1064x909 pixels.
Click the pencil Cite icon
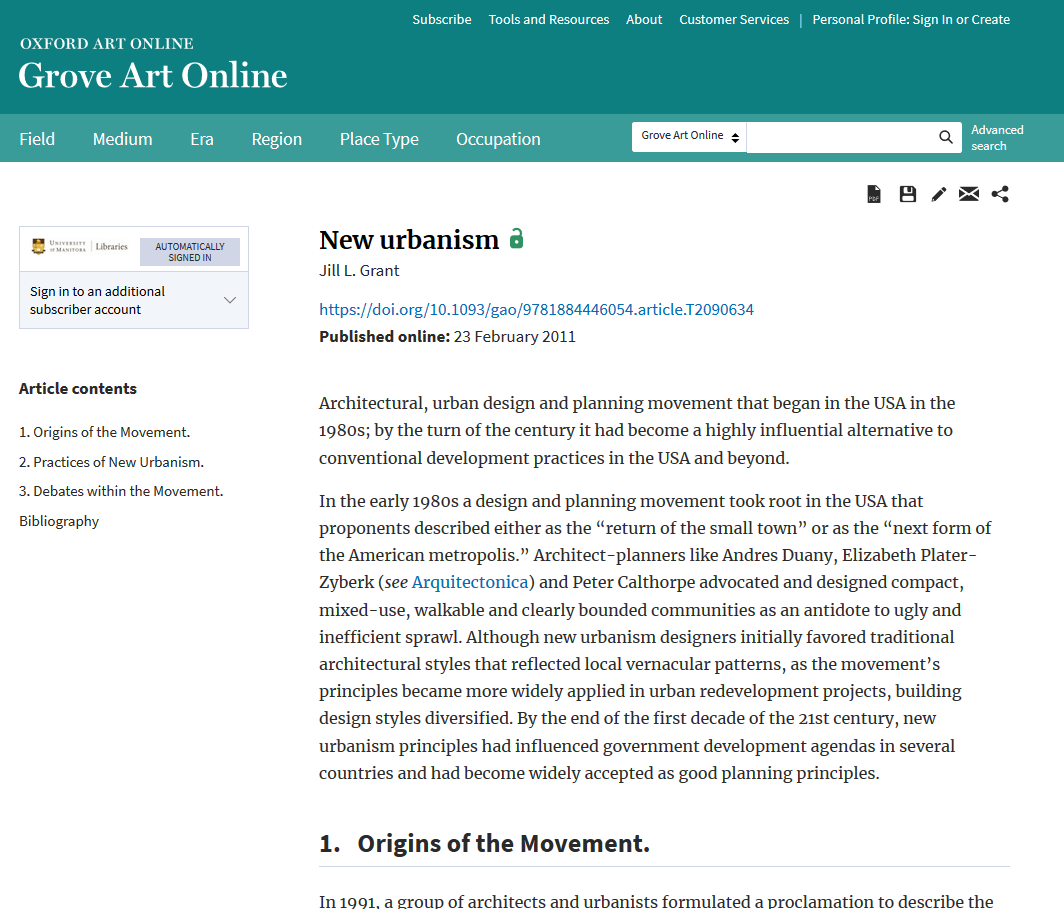point(938,195)
